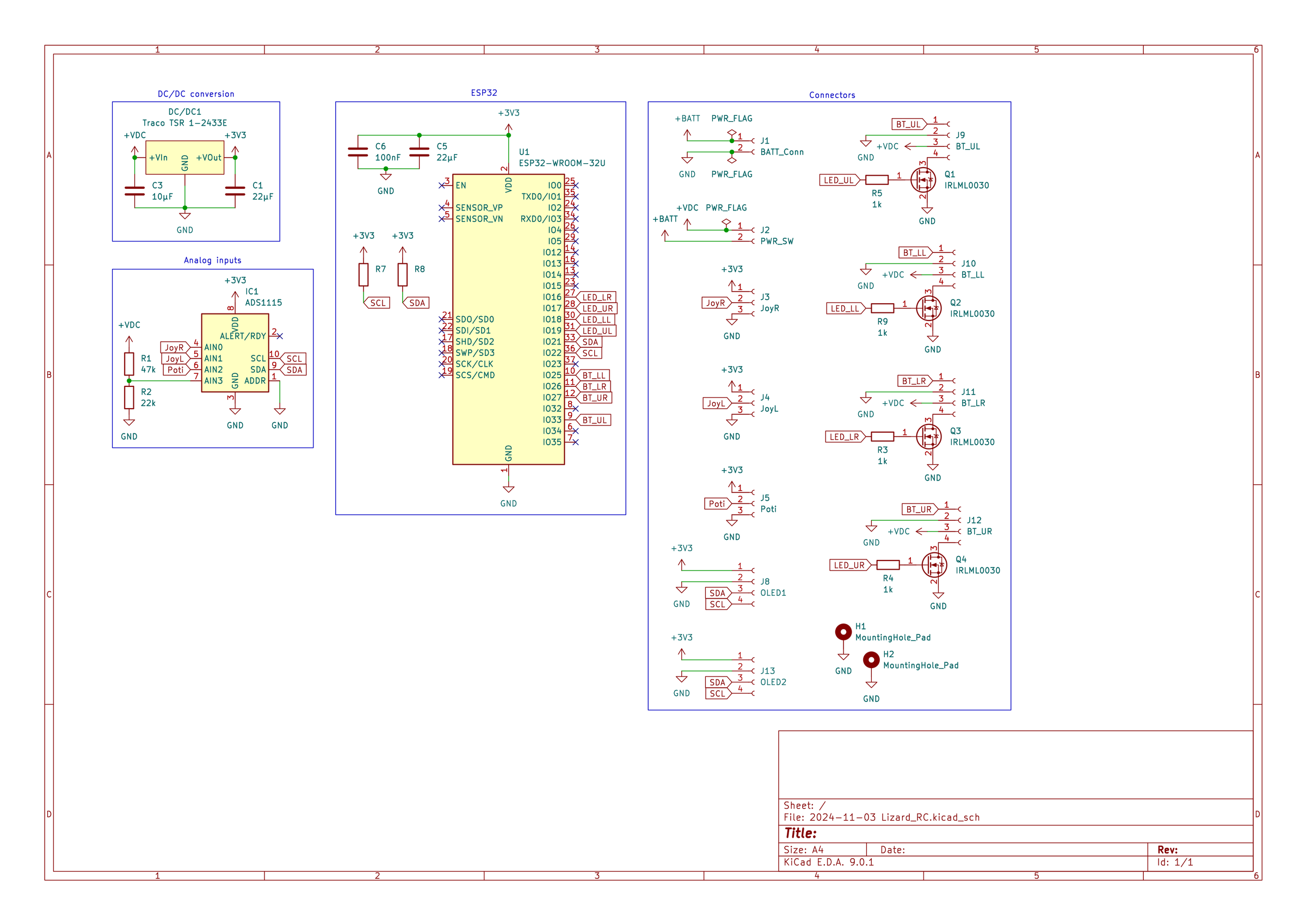The width and height of the screenshot is (1306, 924).
Task: Click the 'Traco TSR 1-2433E' value text
Action: 184,123
